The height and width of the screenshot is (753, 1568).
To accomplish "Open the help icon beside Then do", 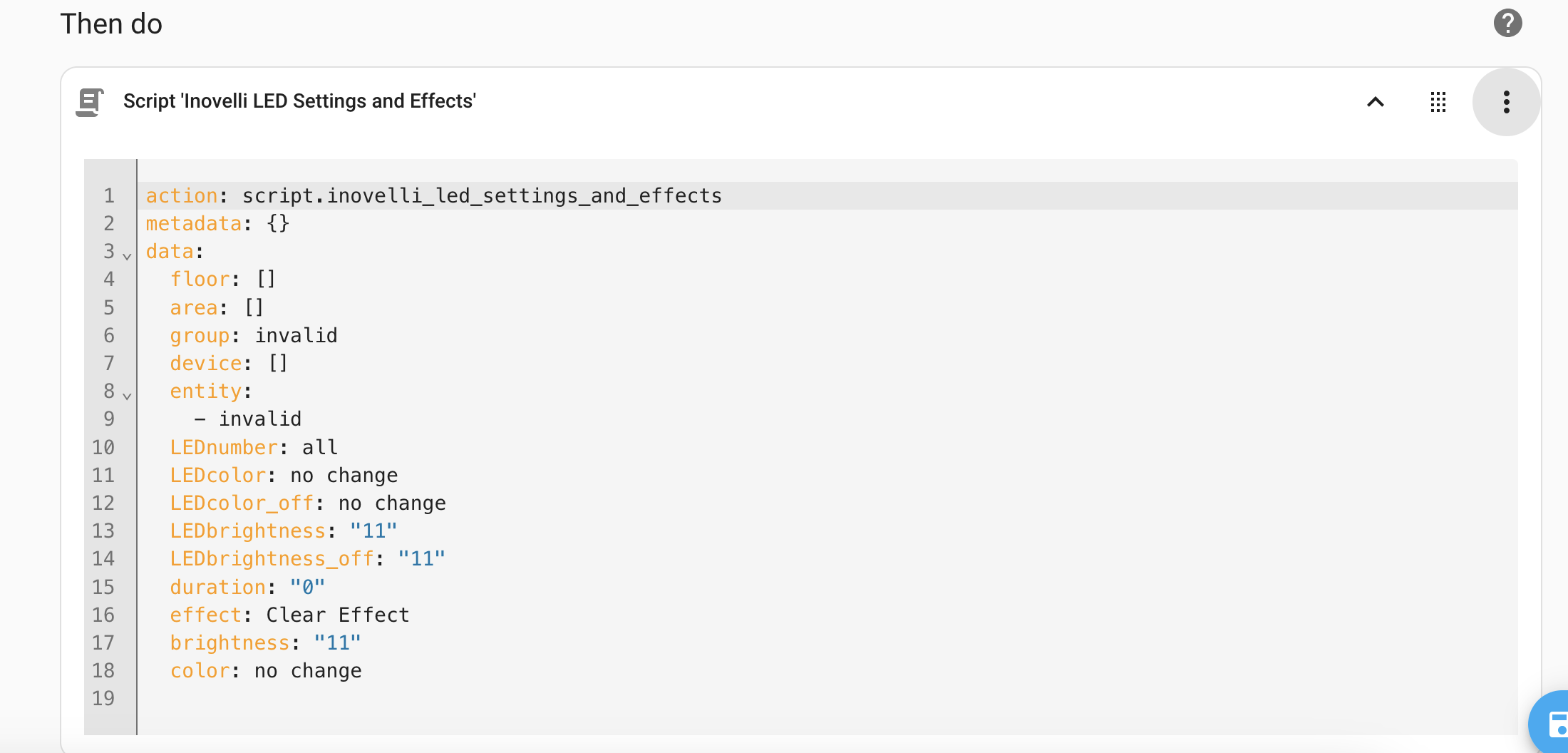I will coord(1507,23).
